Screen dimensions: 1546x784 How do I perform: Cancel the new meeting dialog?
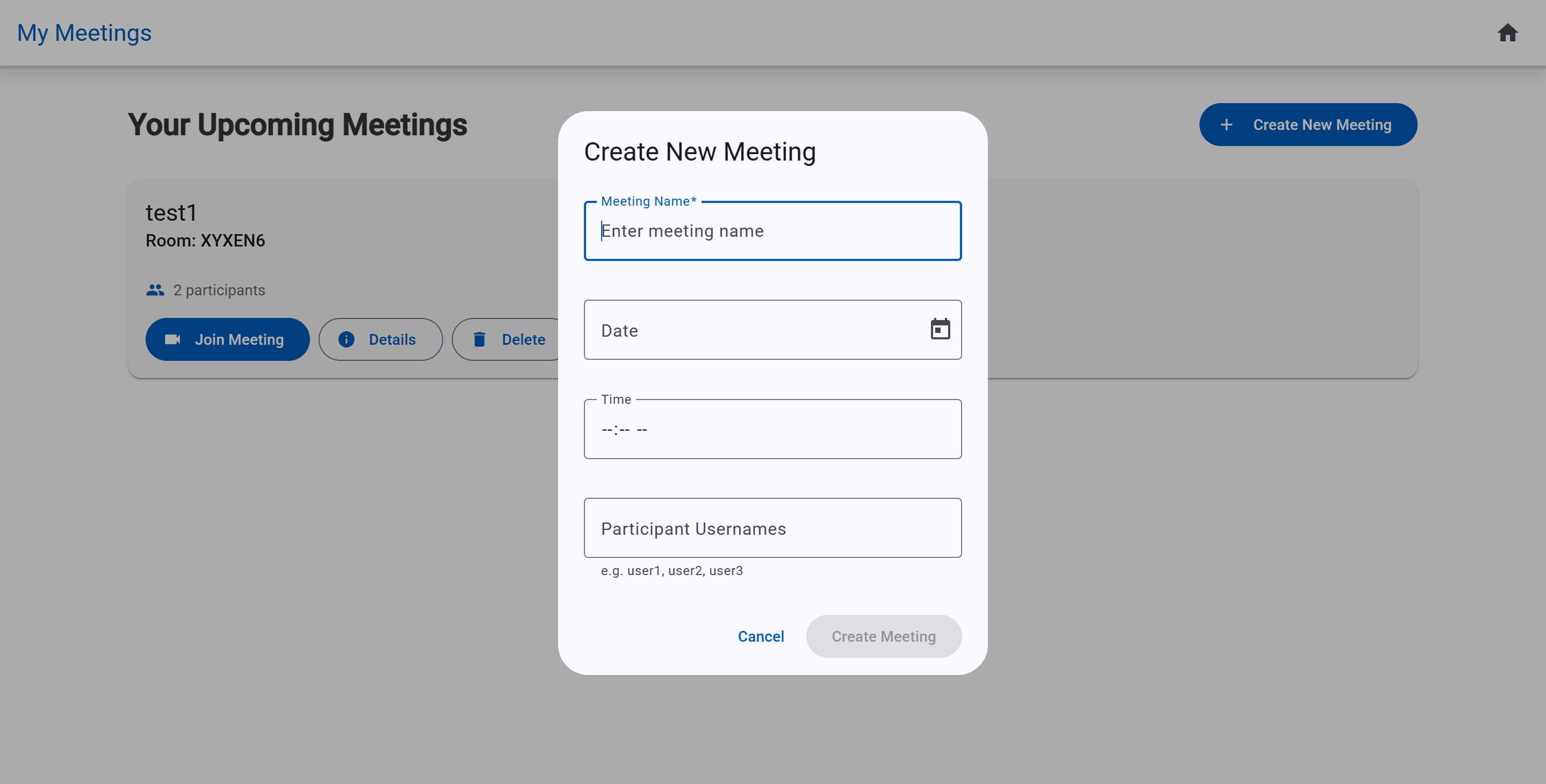[761, 636]
